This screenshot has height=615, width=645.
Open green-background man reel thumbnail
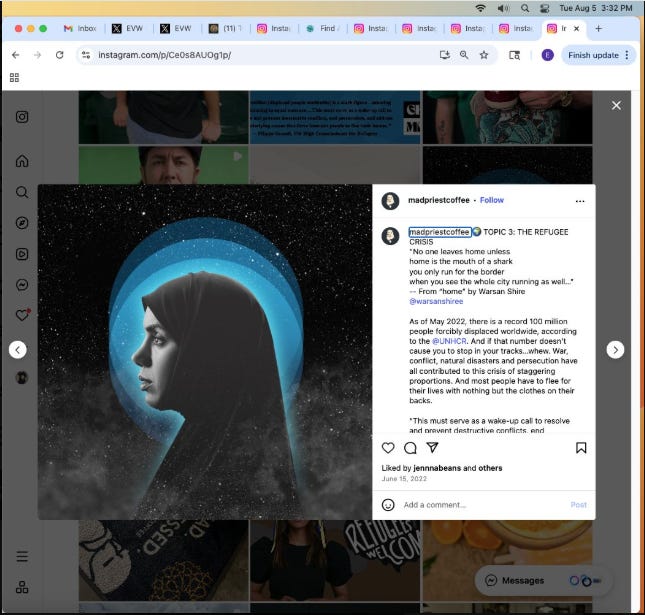[x=163, y=165]
